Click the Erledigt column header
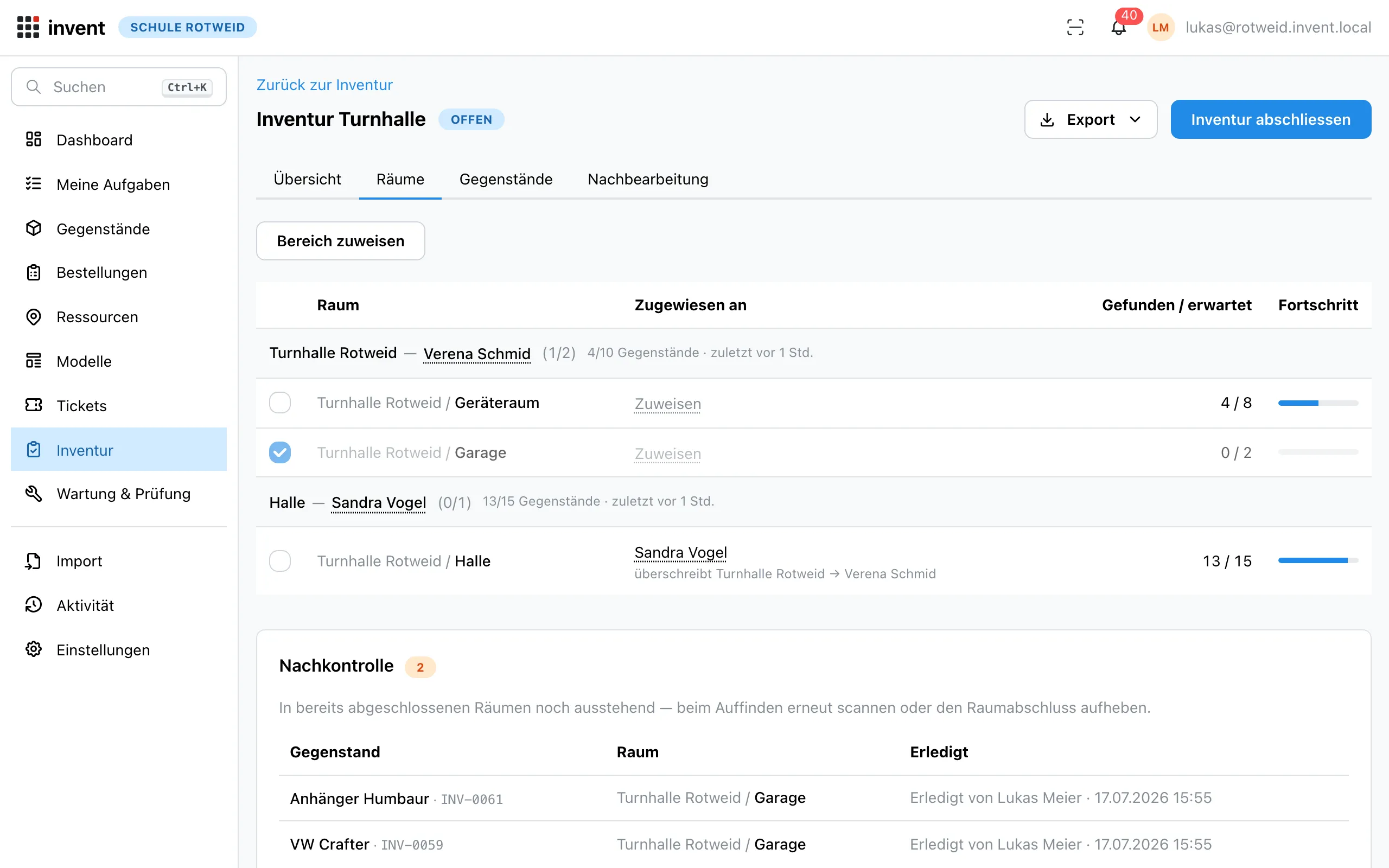1389x868 pixels. (939, 752)
